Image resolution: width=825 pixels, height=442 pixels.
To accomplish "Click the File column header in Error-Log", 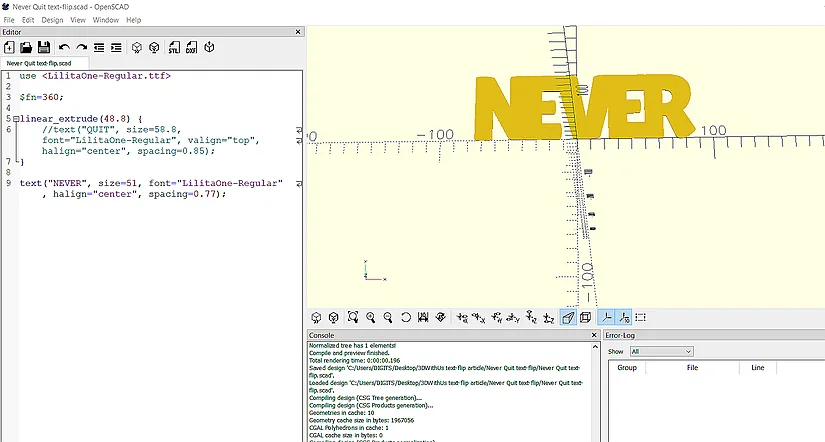I will click(x=692, y=367).
